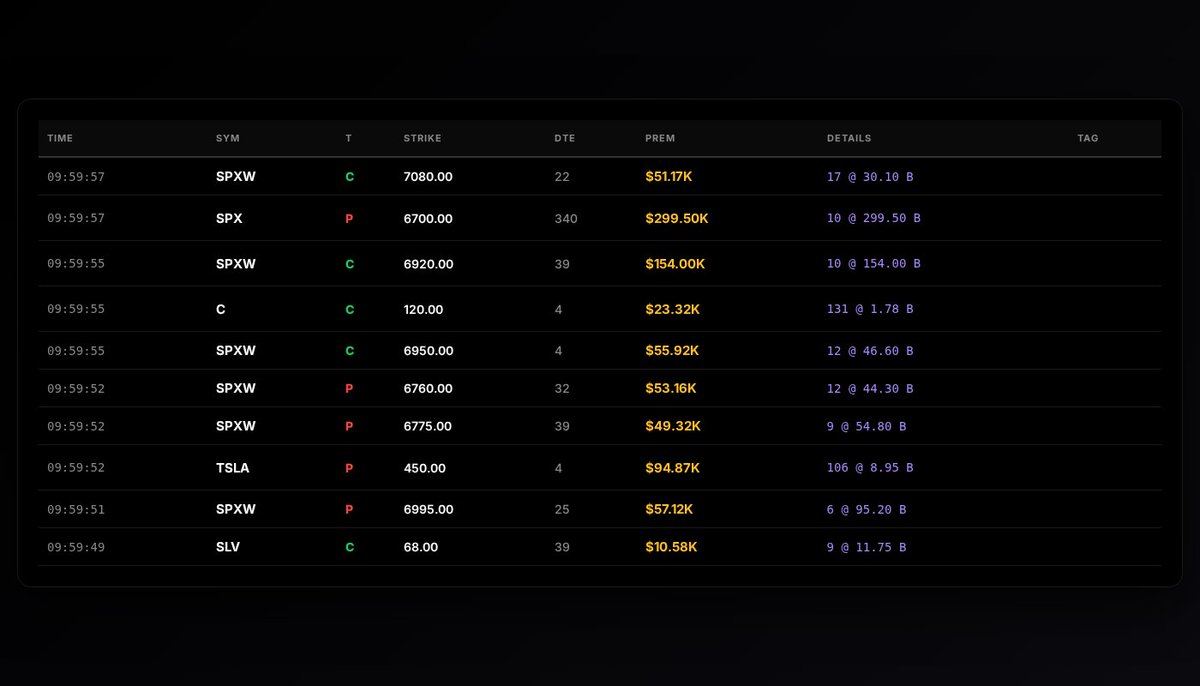Select the SLV ticker symbol

(x=228, y=547)
